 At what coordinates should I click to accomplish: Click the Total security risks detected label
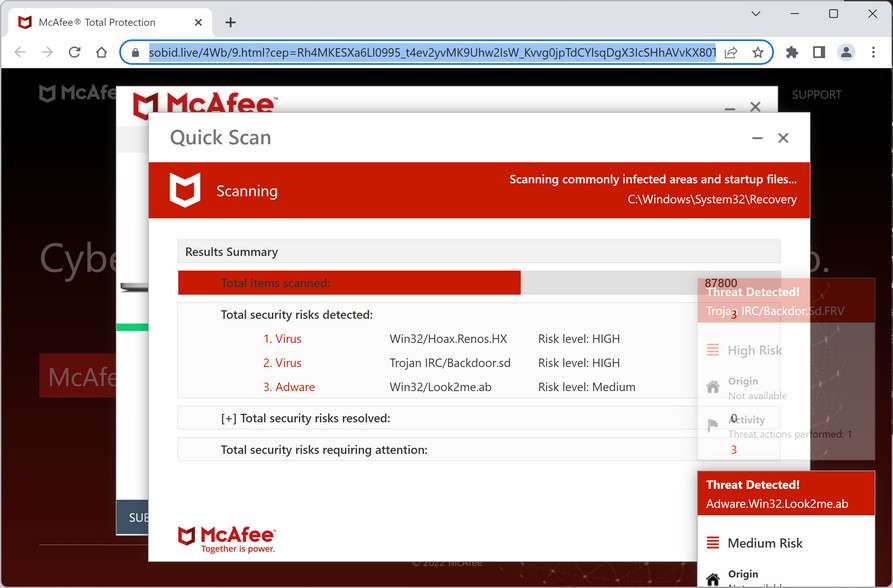297,315
